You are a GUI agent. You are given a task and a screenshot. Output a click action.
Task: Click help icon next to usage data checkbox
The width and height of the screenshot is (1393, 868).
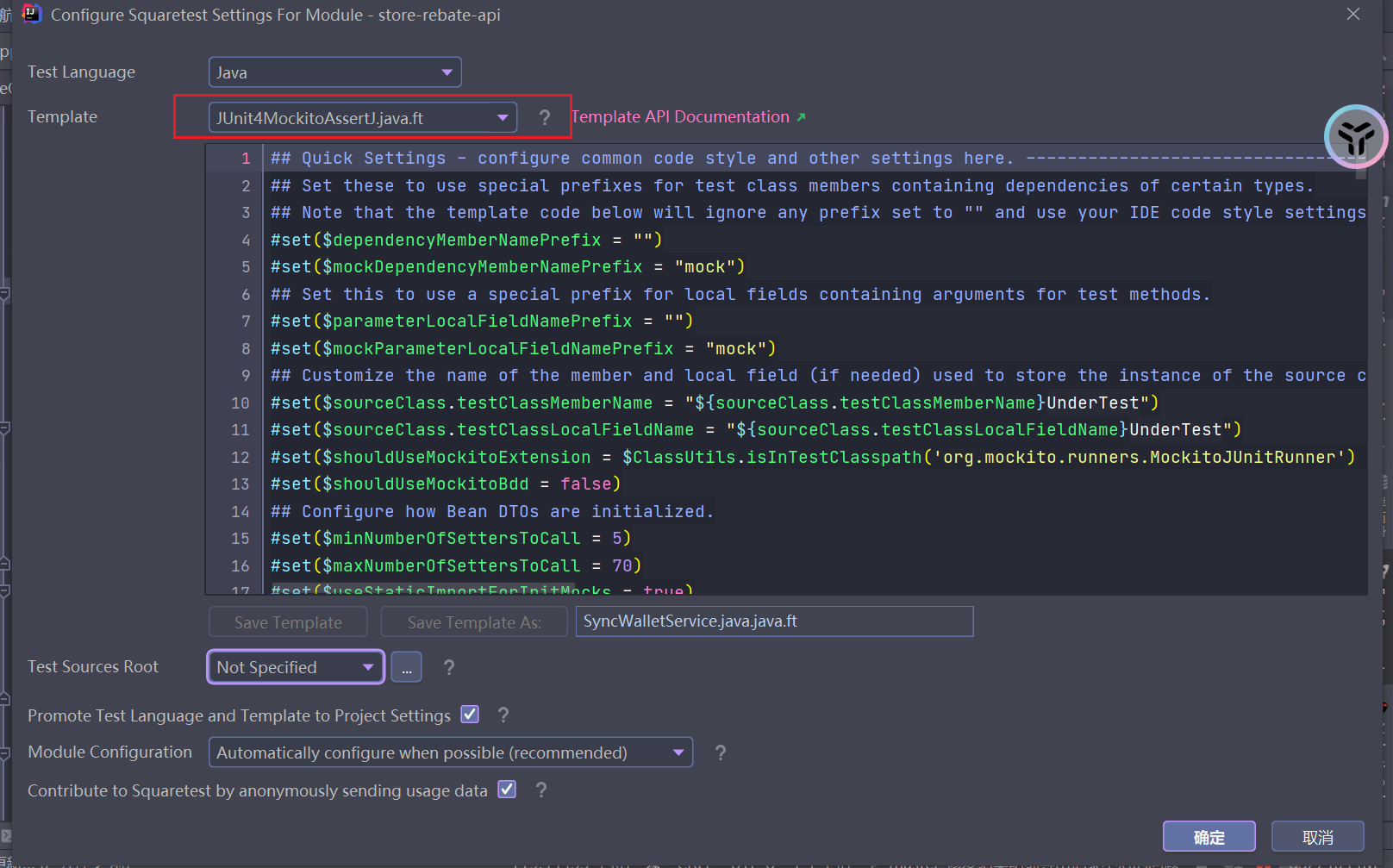coord(540,790)
